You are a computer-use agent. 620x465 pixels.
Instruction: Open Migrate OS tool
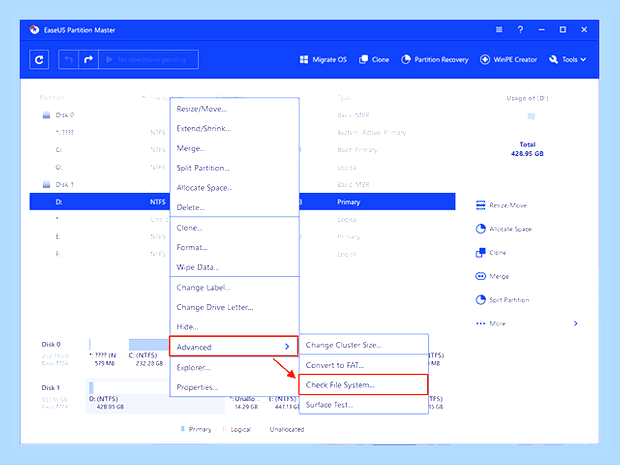point(323,60)
